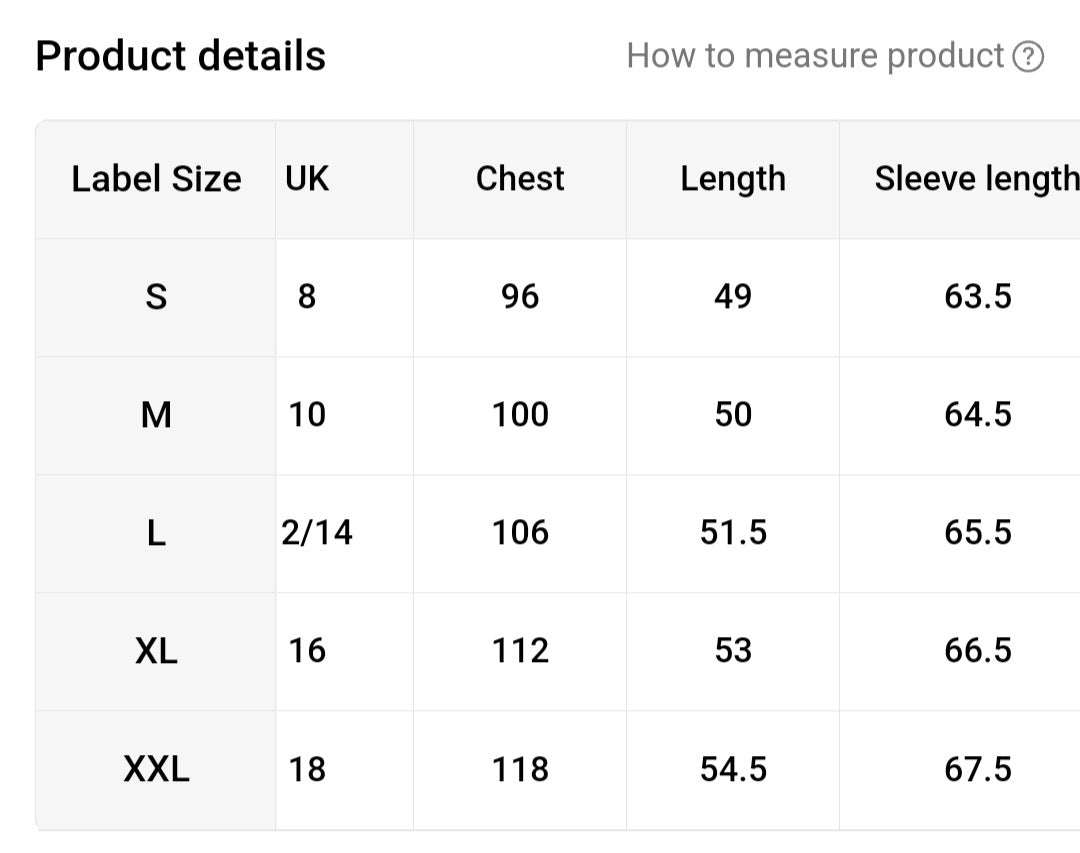1080x853 pixels.
Task: Click the S size row label
Action: coord(156,297)
